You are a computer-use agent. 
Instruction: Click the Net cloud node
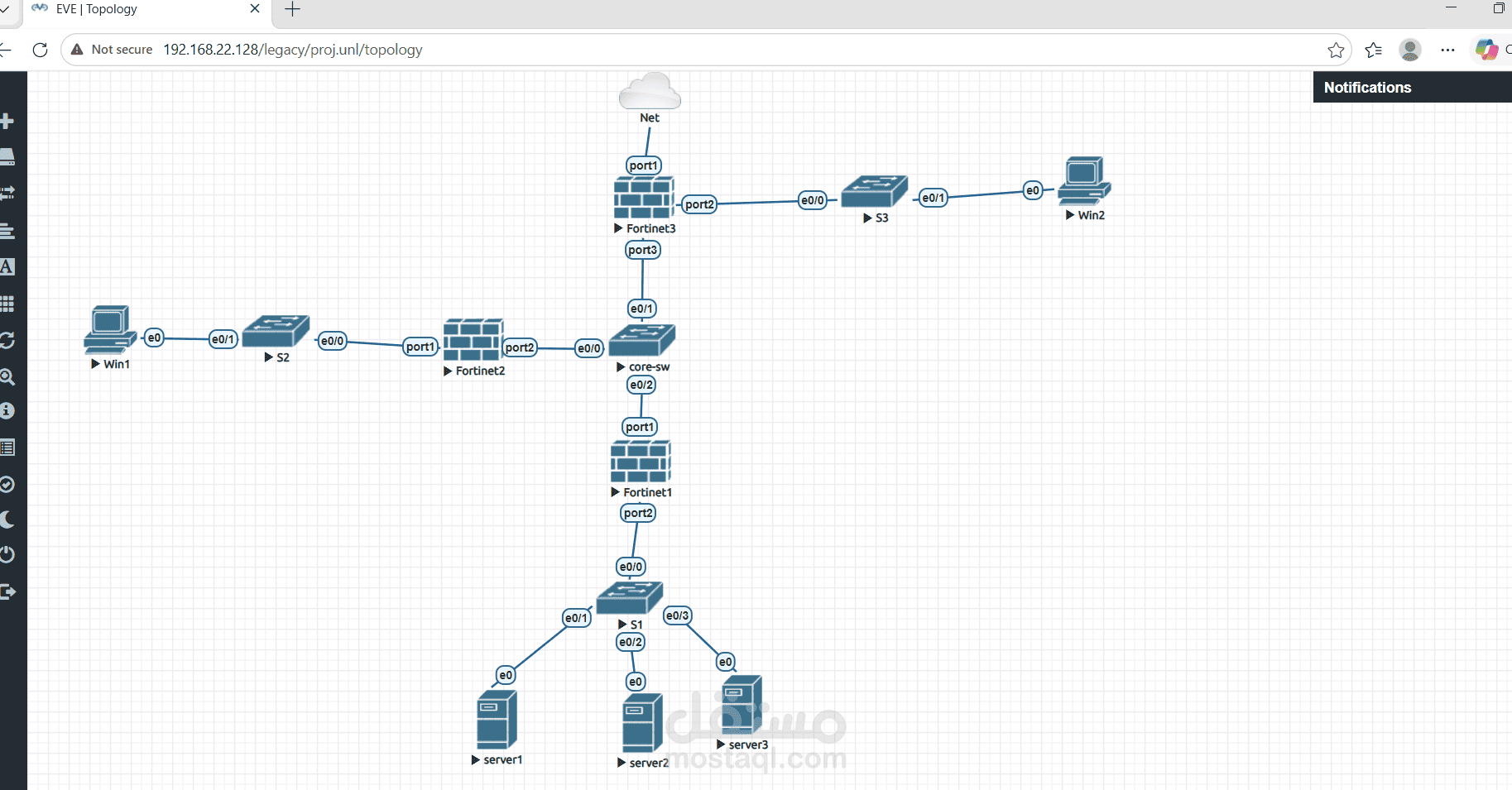tap(650, 91)
